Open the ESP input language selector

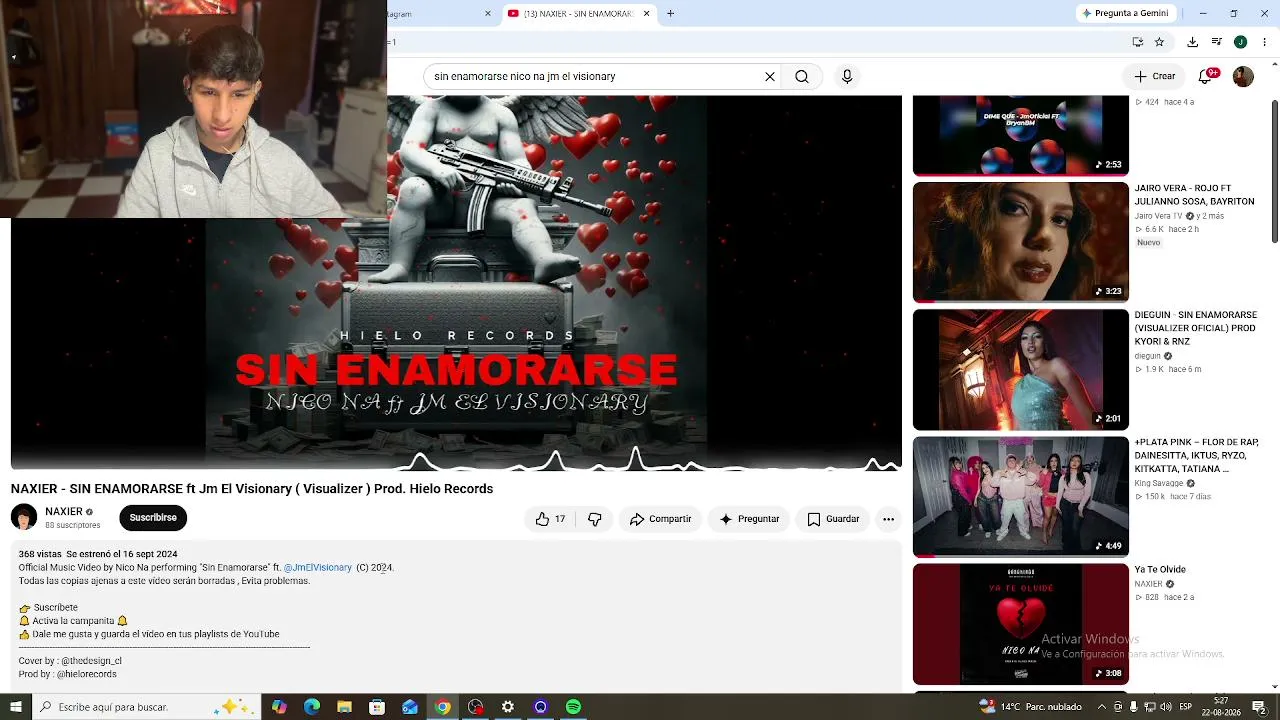[x=1186, y=707]
